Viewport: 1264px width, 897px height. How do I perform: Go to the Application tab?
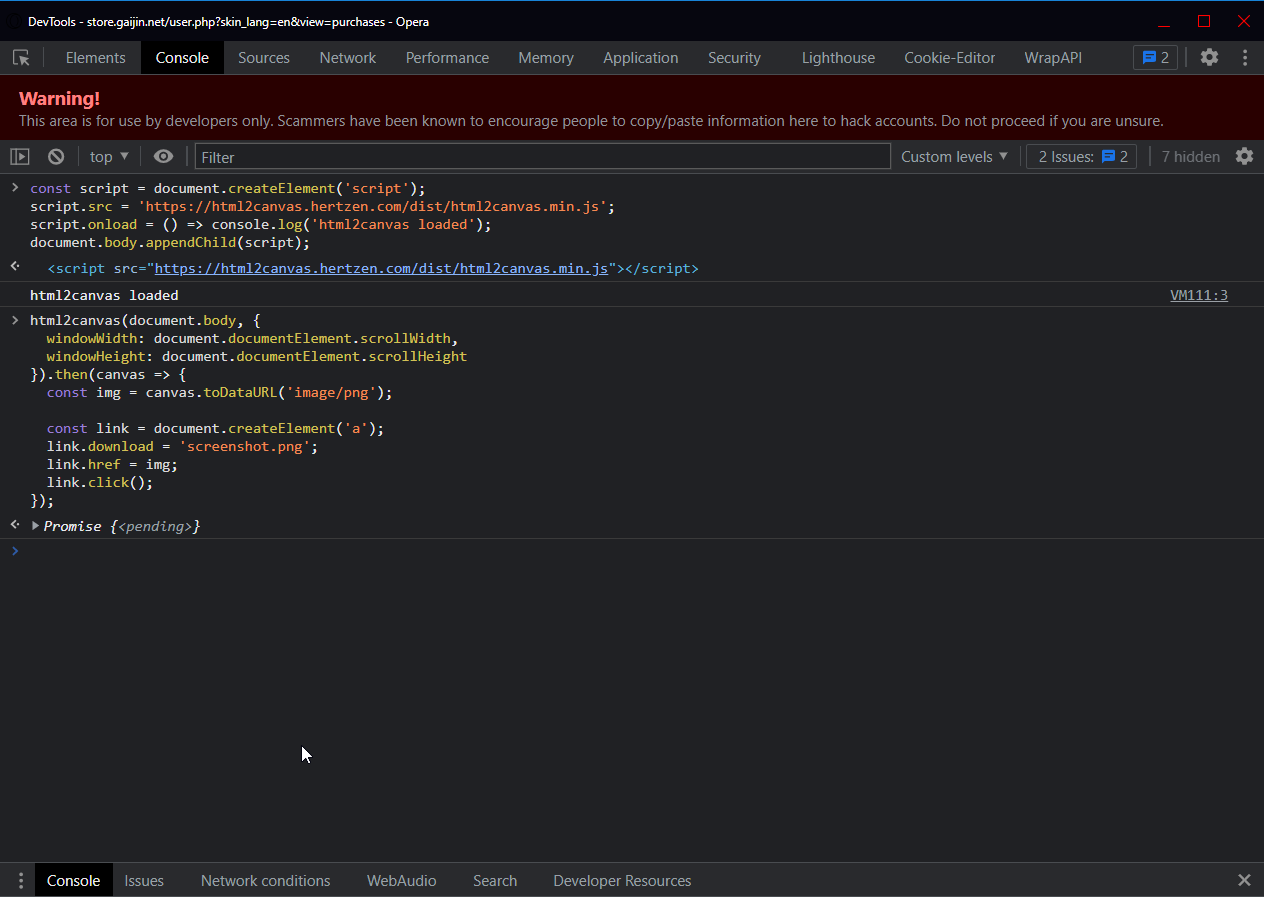pos(641,58)
